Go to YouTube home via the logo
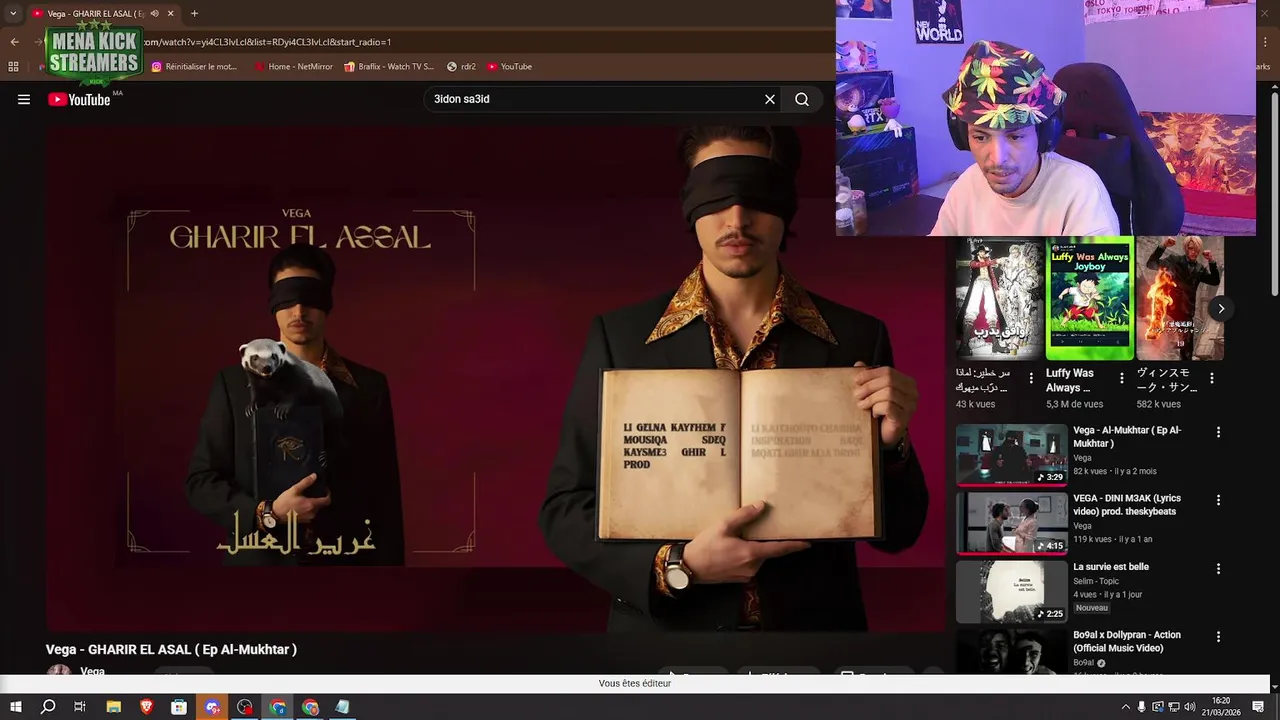 79,99
